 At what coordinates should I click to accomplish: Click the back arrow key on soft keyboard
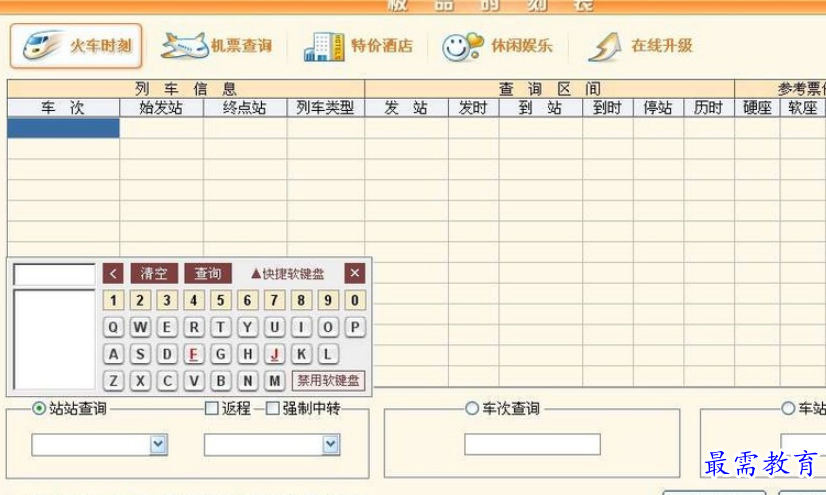(x=113, y=273)
